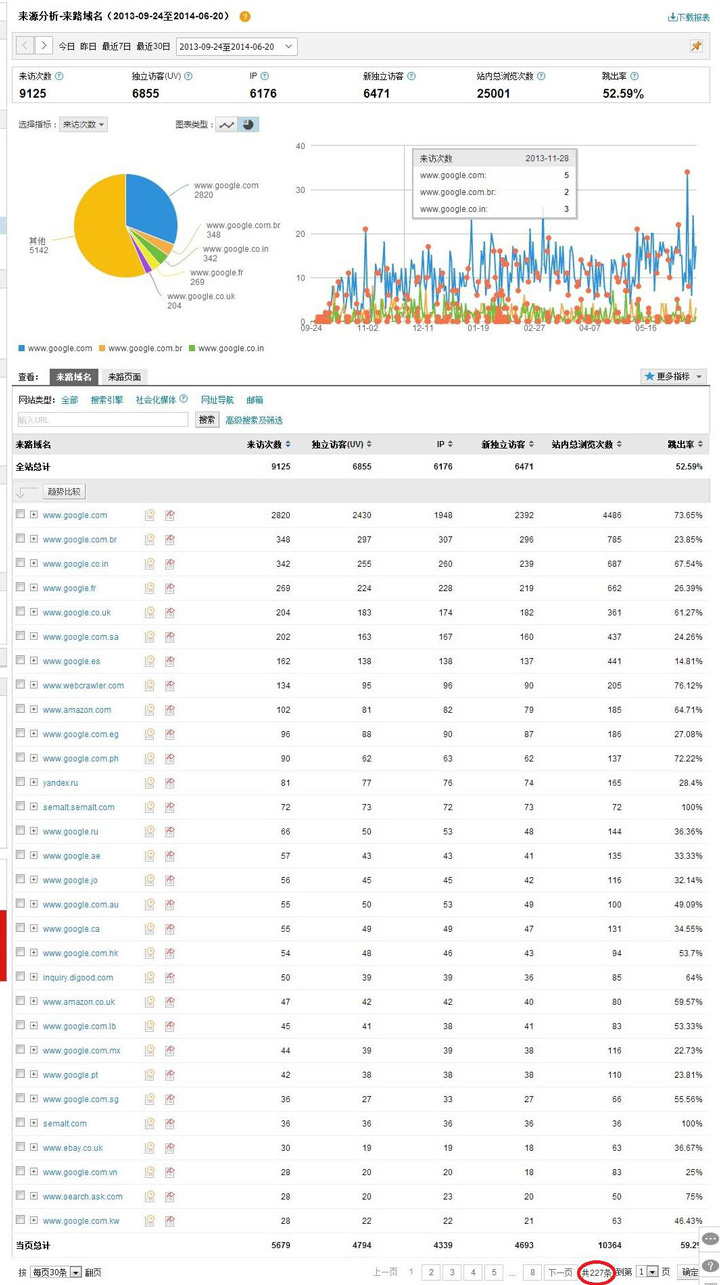This screenshot has width=720, height=1285.
Task: Check the www.google.com row checkbox
Action: pyautogui.click(x=20, y=515)
